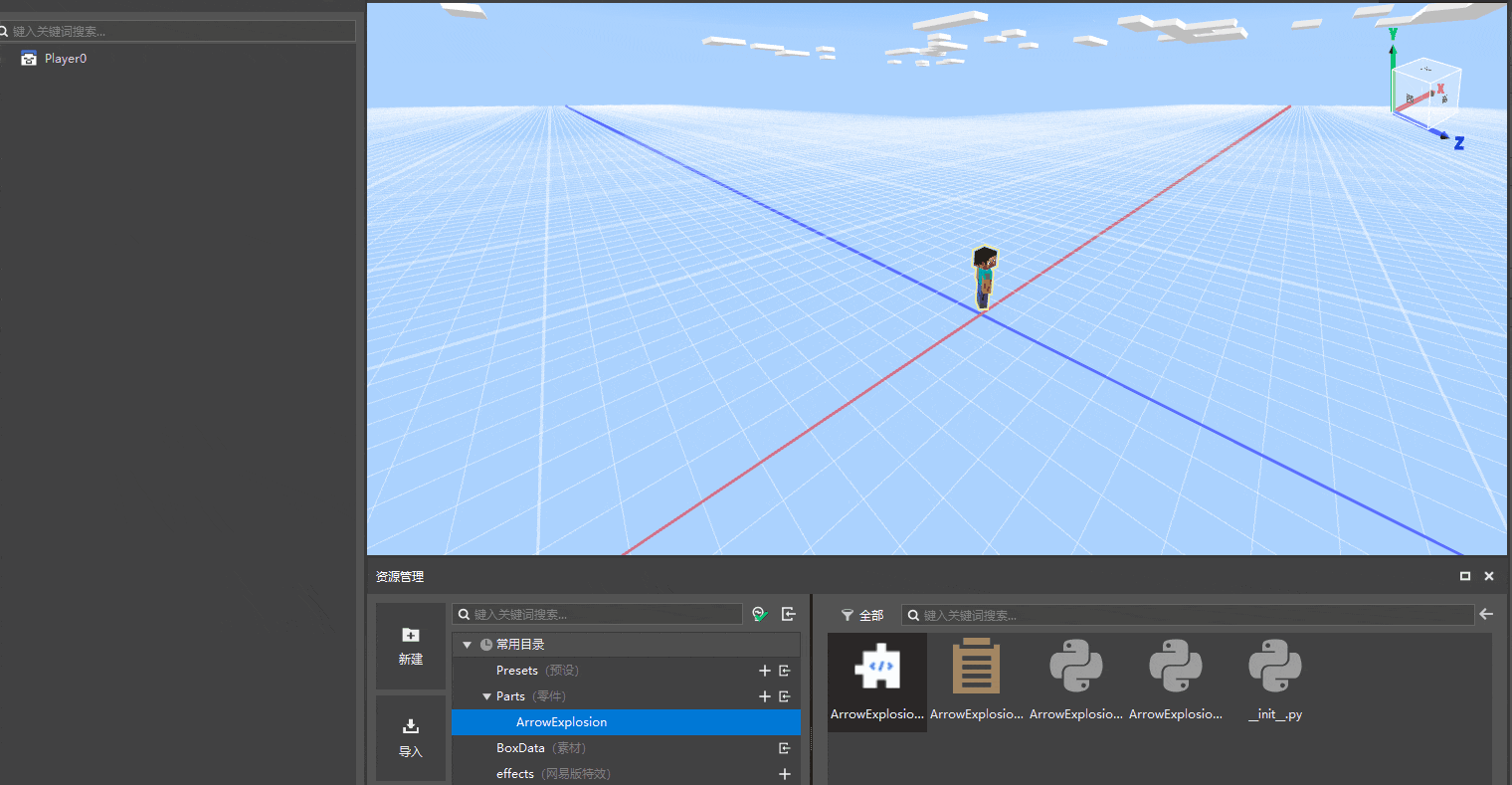Click the back arrow in the file browser
1512x785 pixels.
click(1486, 614)
